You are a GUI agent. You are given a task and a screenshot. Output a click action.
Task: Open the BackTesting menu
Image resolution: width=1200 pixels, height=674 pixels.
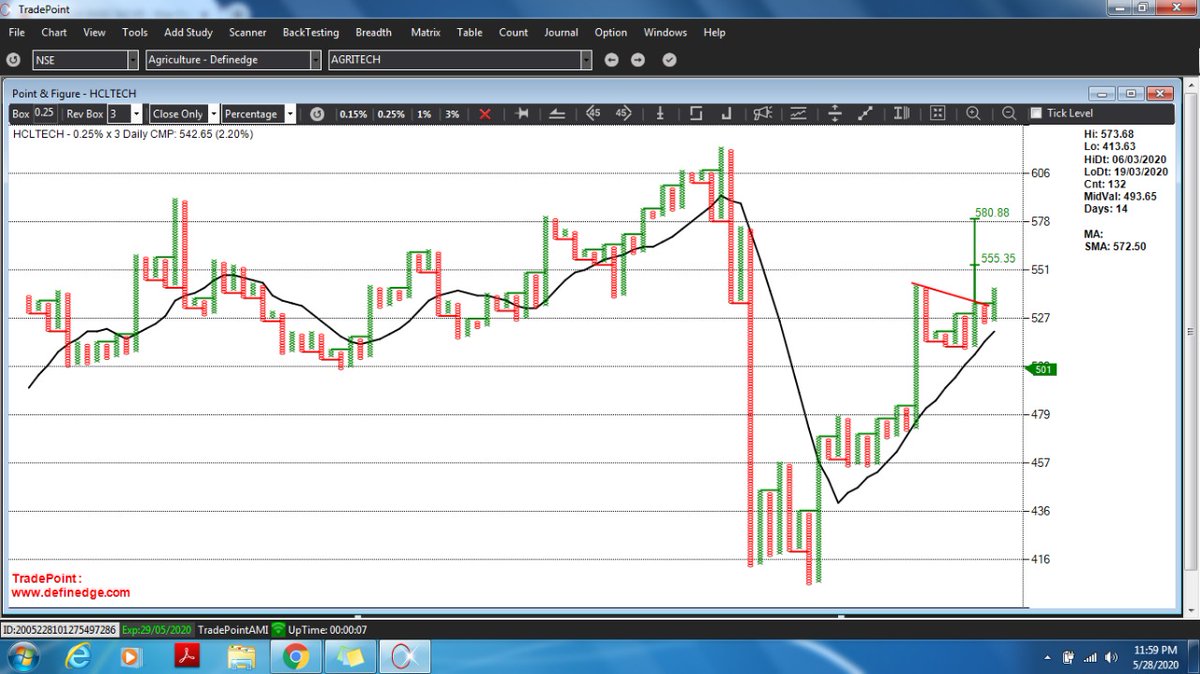click(311, 32)
